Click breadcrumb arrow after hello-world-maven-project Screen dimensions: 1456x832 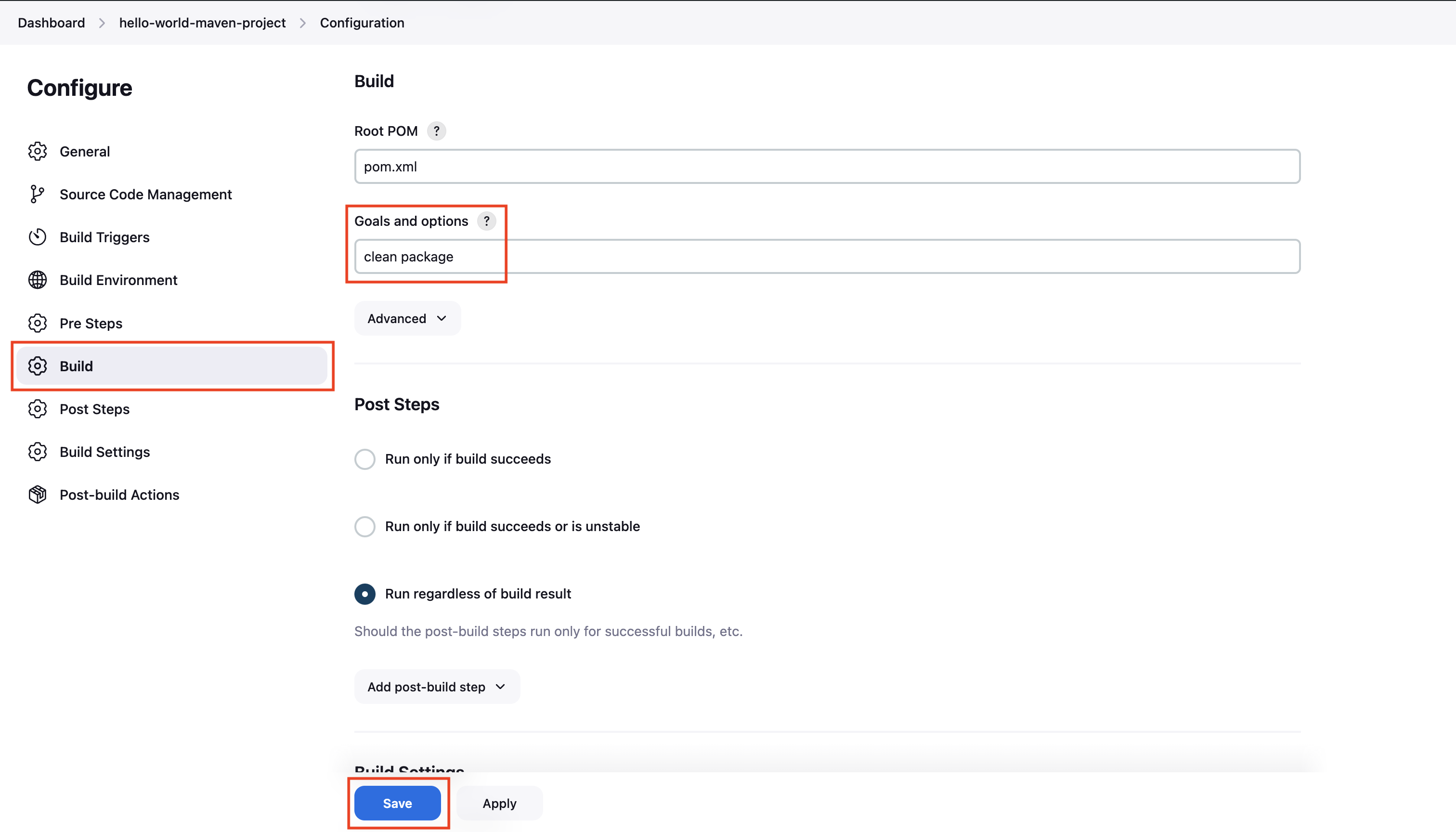tap(303, 23)
